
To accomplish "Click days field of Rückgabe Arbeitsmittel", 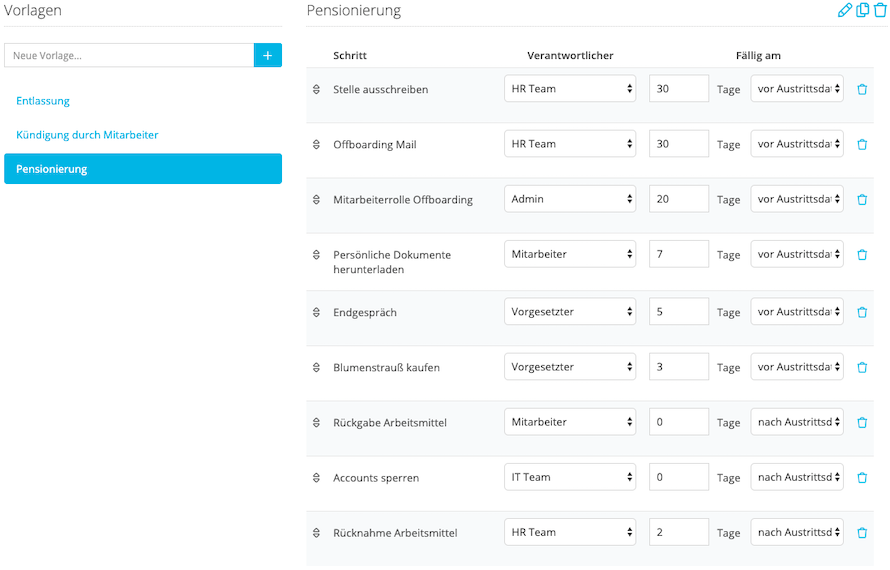I will 679,422.
